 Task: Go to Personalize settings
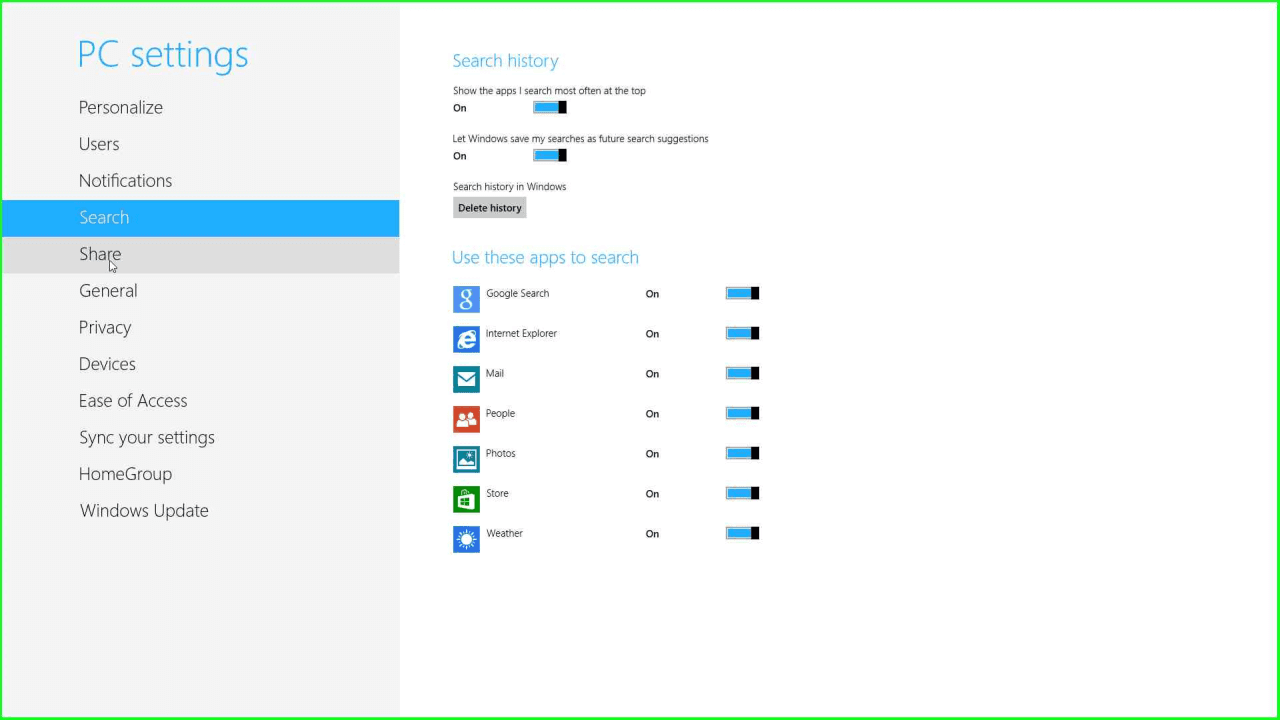[x=121, y=108]
